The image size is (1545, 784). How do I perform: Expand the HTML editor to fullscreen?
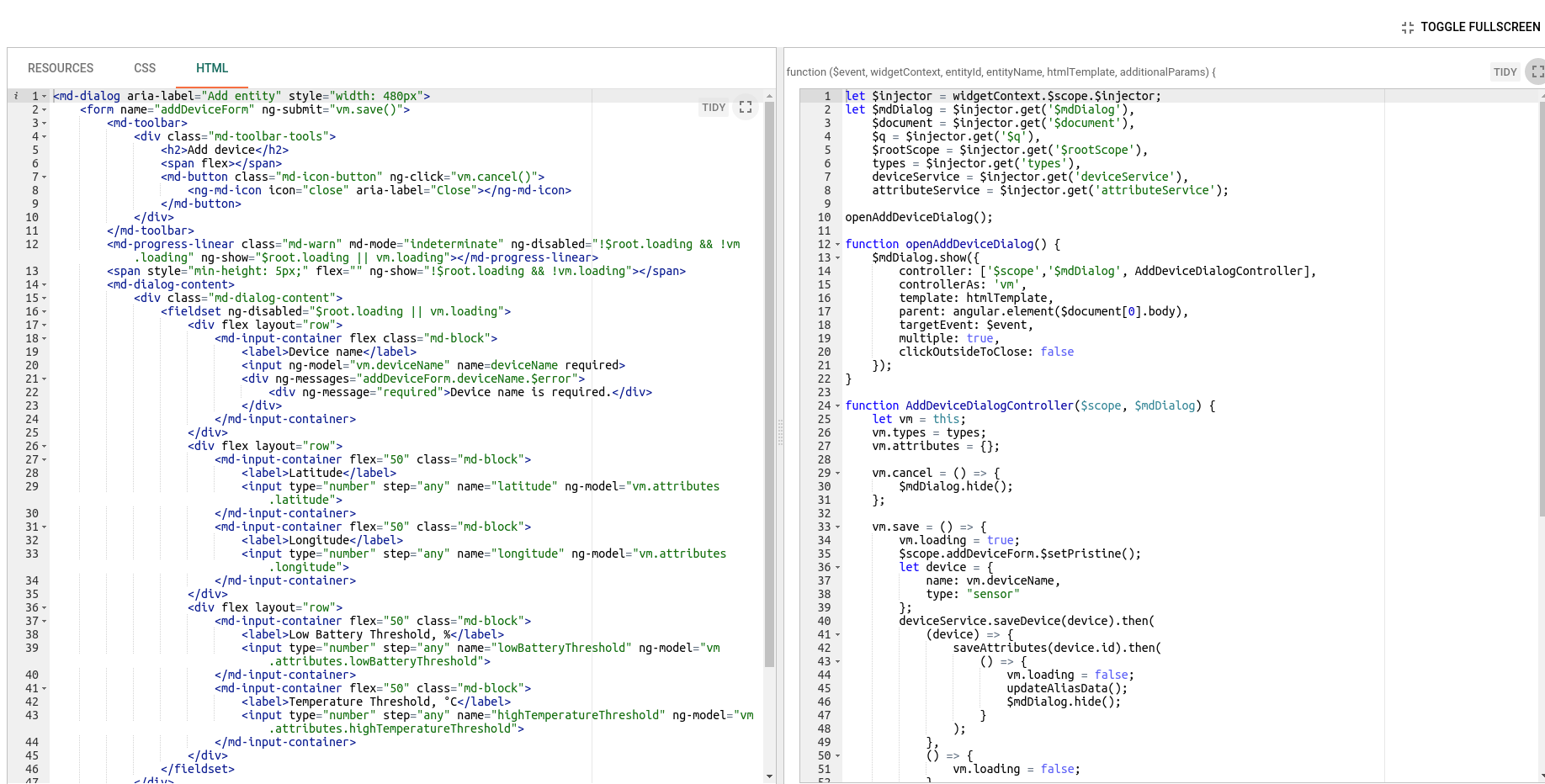click(x=745, y=107)
